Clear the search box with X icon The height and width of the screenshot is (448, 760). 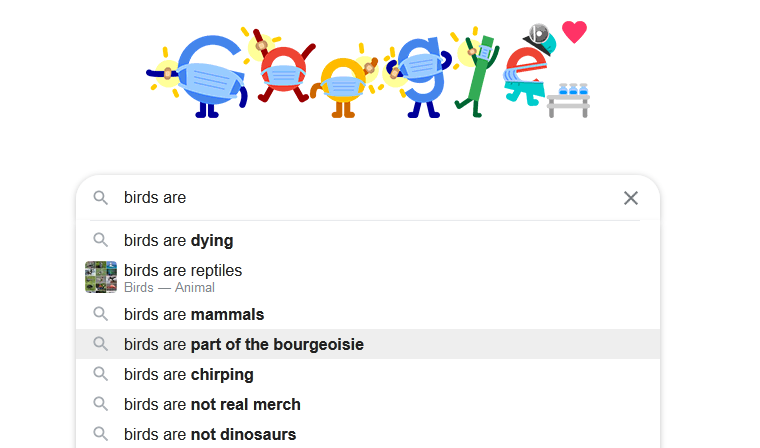[x=631, y=198]
